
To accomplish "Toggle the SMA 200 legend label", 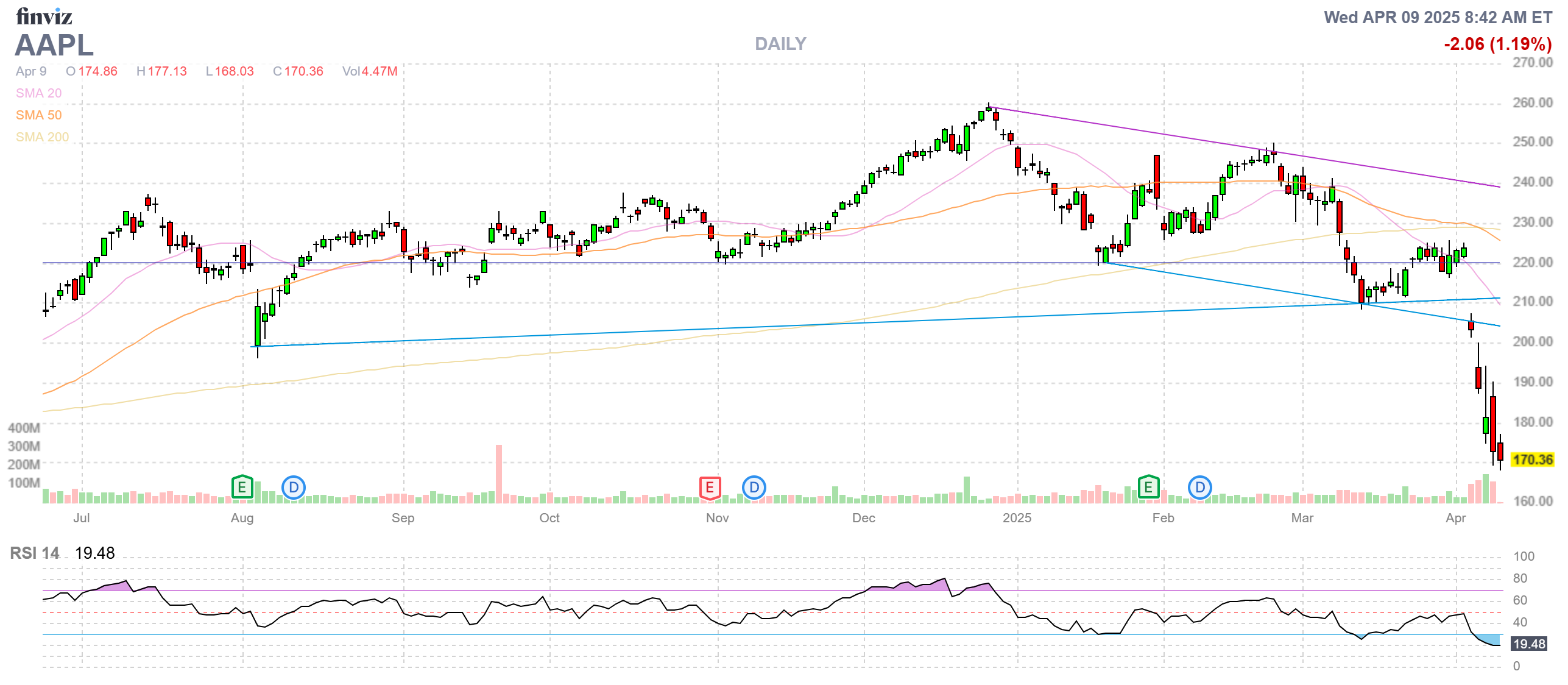I will coord(42,137).
